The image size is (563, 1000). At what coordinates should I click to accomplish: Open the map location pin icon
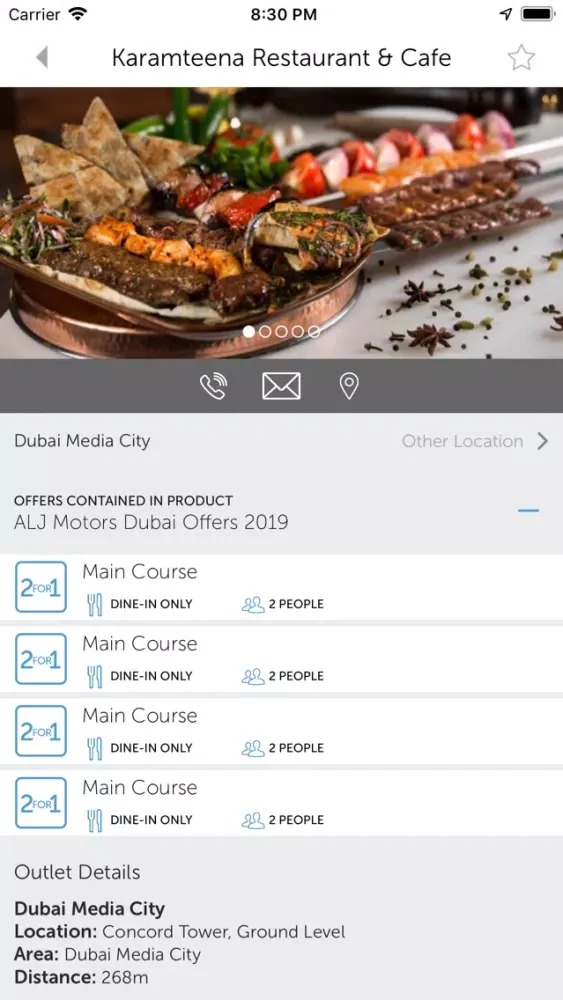349,386
